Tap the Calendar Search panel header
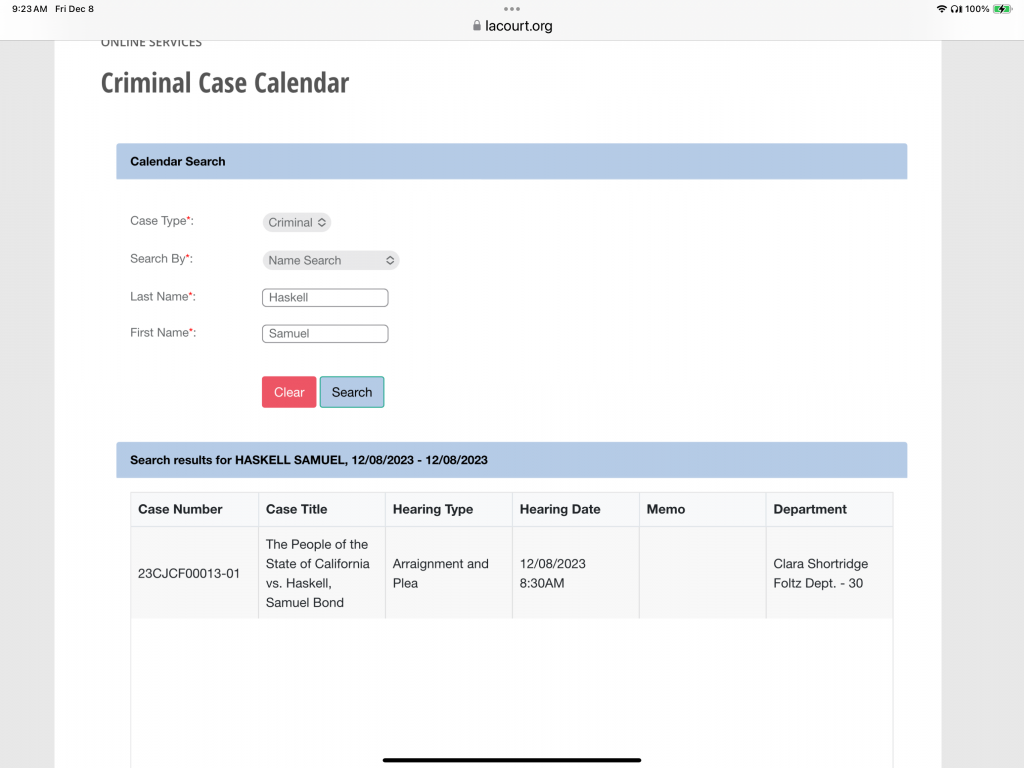 [511, 161]
